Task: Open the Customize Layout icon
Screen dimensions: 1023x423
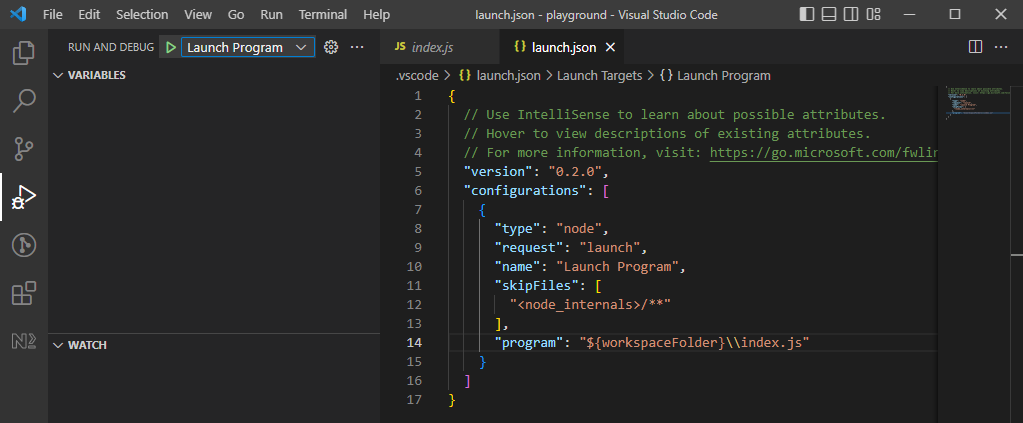Action: pyautogui.click(x=873, y=14)
